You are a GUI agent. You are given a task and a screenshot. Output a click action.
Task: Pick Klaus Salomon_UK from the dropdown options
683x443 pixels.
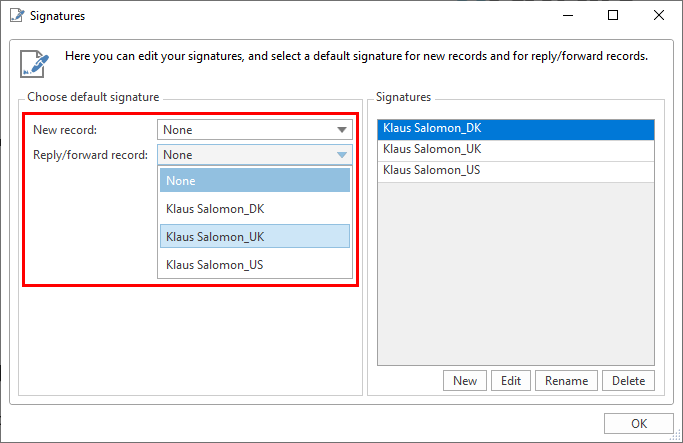255,236
